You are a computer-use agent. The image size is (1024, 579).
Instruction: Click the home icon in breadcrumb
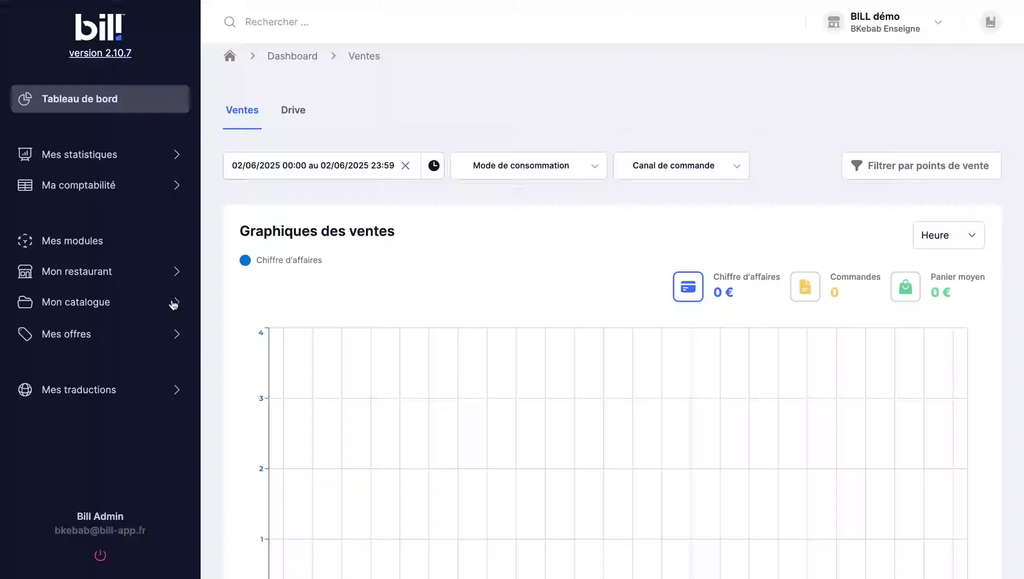[x=230, y=56]
